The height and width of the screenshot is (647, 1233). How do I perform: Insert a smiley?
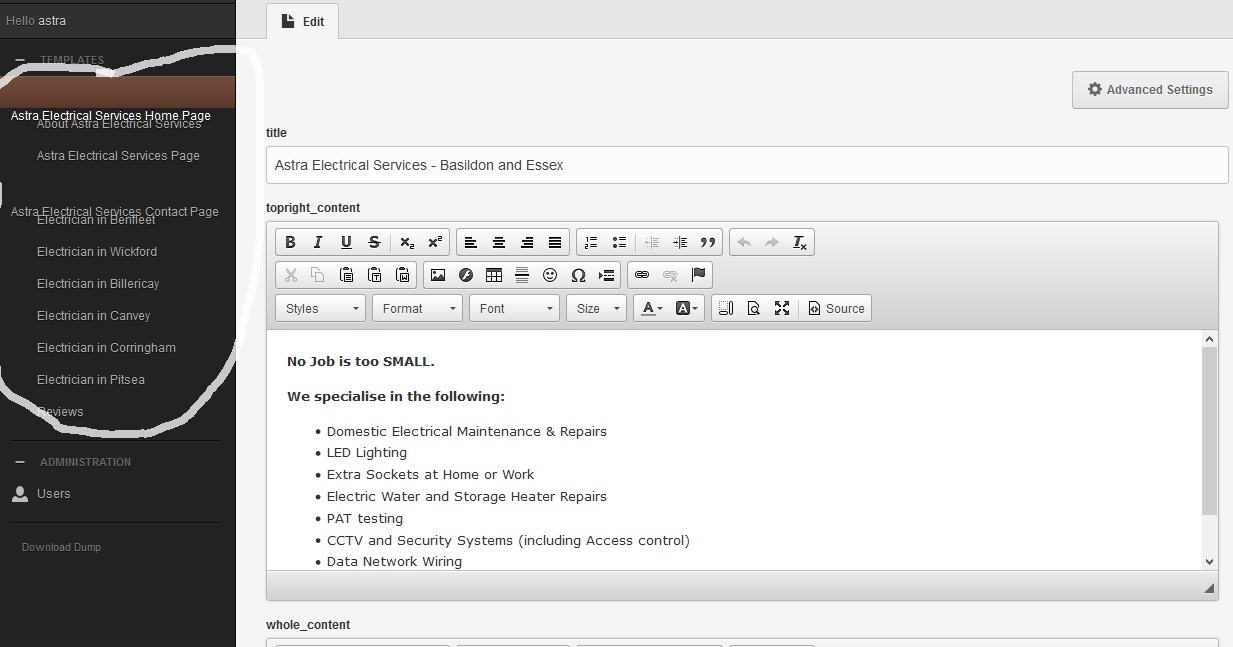point(550,275)
